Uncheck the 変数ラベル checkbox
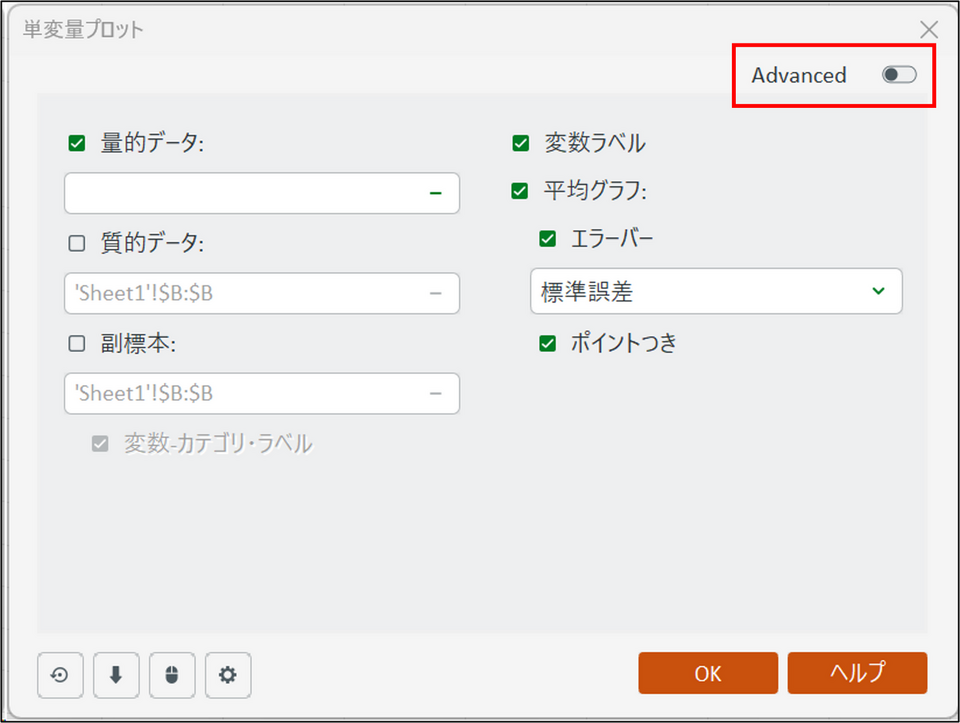The width and height of the screenshot is (960, 723). [520, 143]
